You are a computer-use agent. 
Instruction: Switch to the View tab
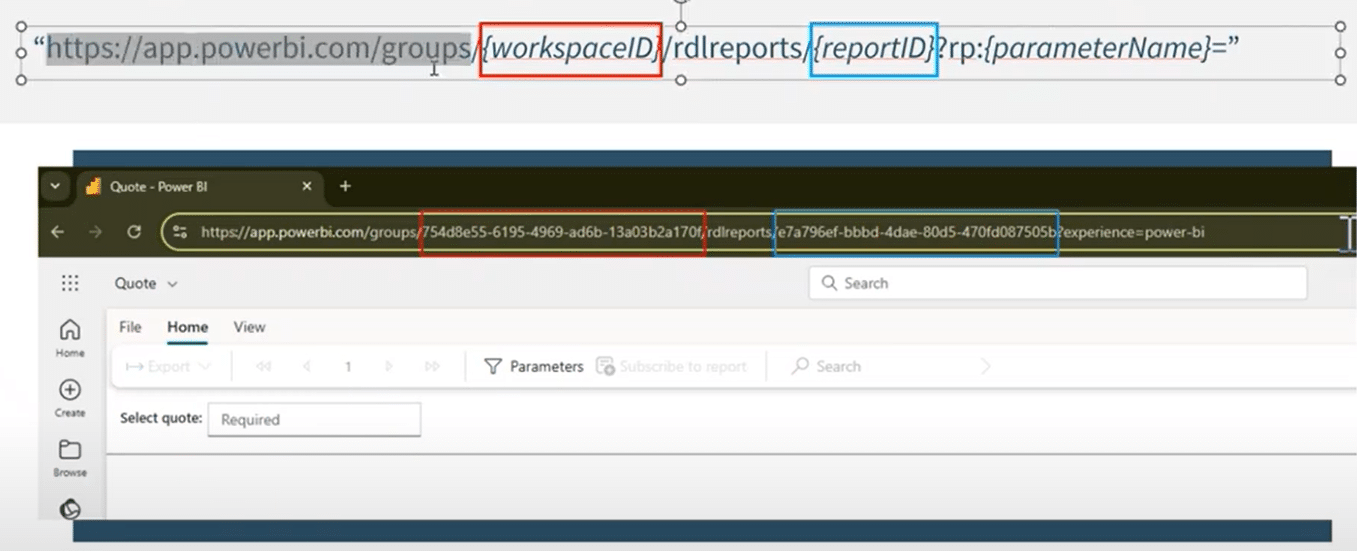(249, 327)
